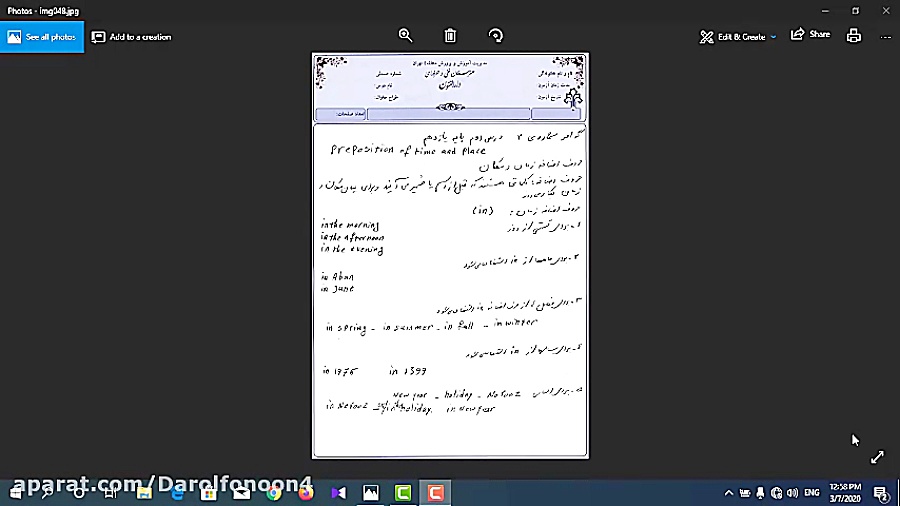Viewport: 900px width, 506px height.
Task: Share the photo
Action: pyautogui.click(x=810, y=34)
